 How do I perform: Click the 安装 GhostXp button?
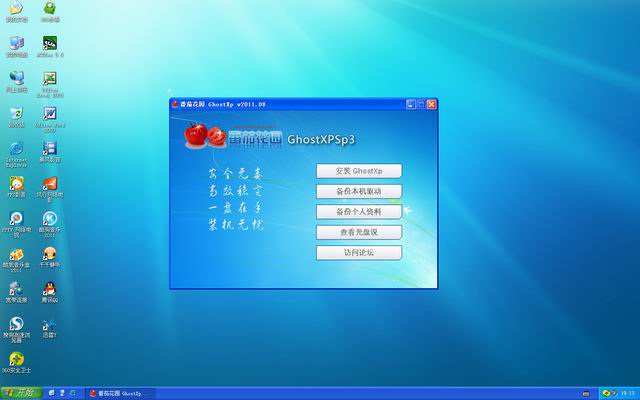click(359, 171)
